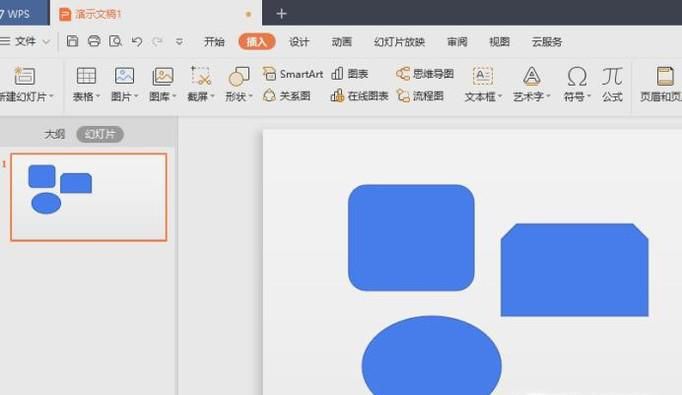
Task: Expand the 文件 menu dropdown arrow
Action: (46, 42)
